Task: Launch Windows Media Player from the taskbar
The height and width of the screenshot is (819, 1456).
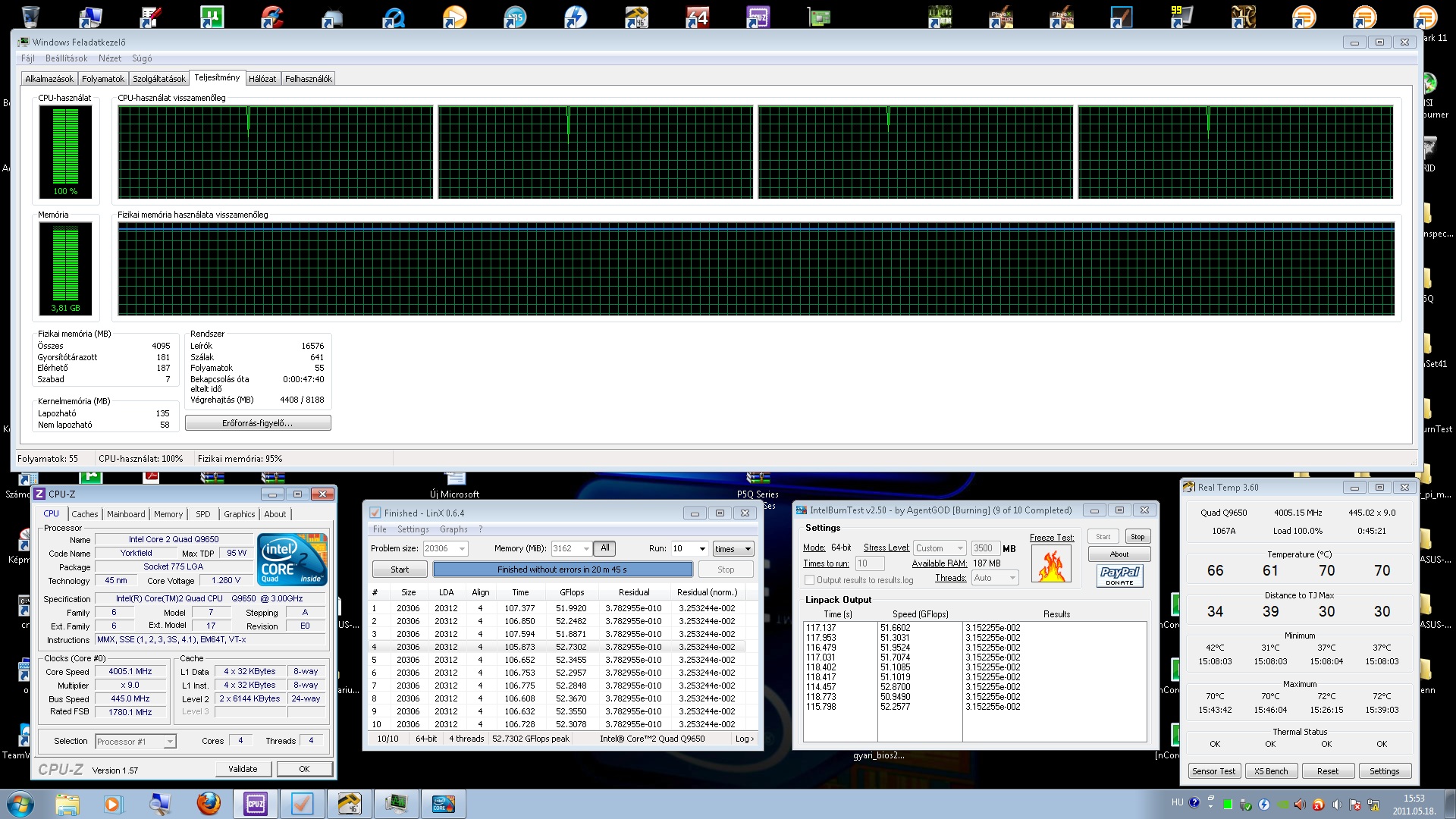Action: coord(113,804)
